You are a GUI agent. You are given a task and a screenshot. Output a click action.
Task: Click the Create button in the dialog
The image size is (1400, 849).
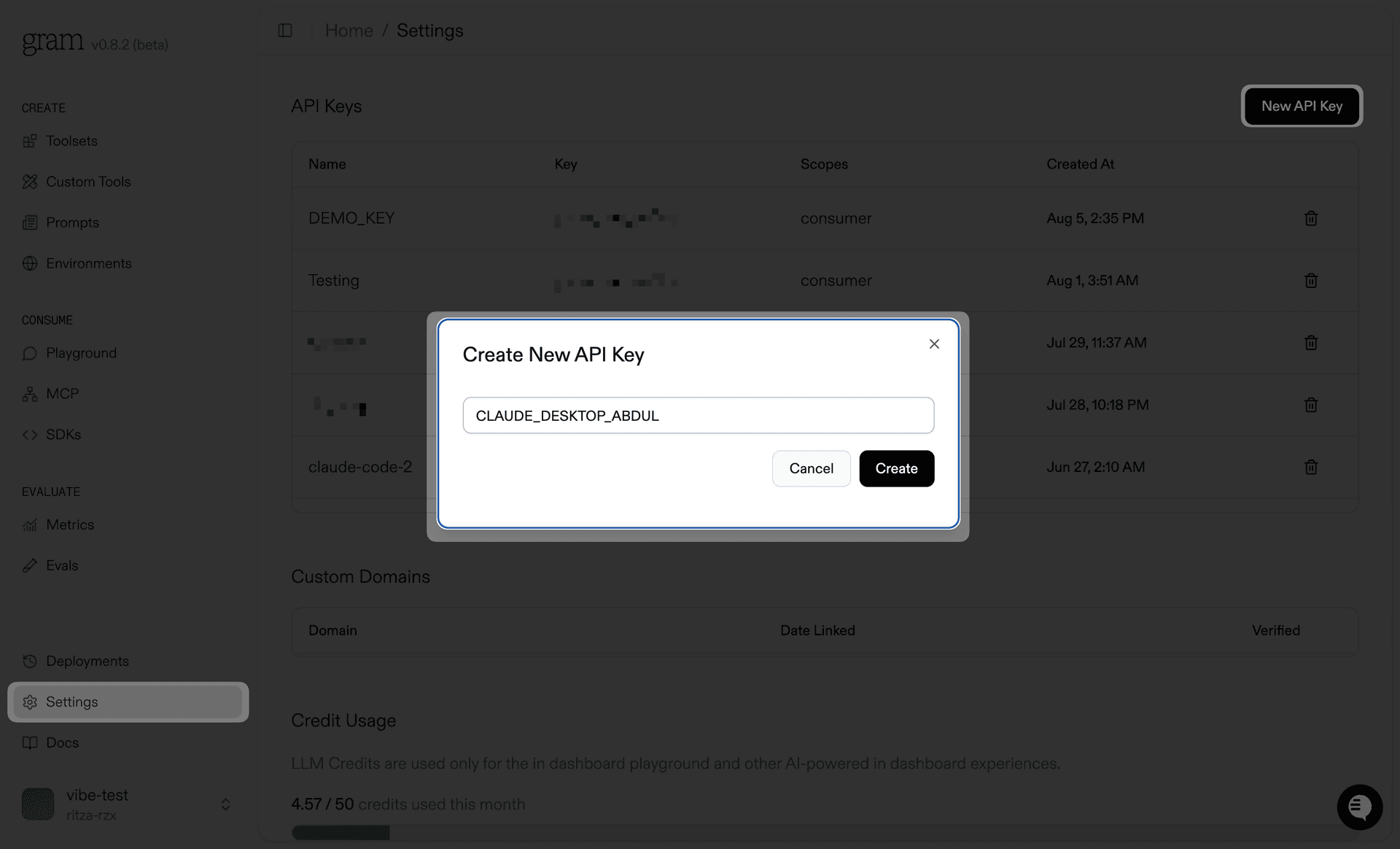pos(896,468)
